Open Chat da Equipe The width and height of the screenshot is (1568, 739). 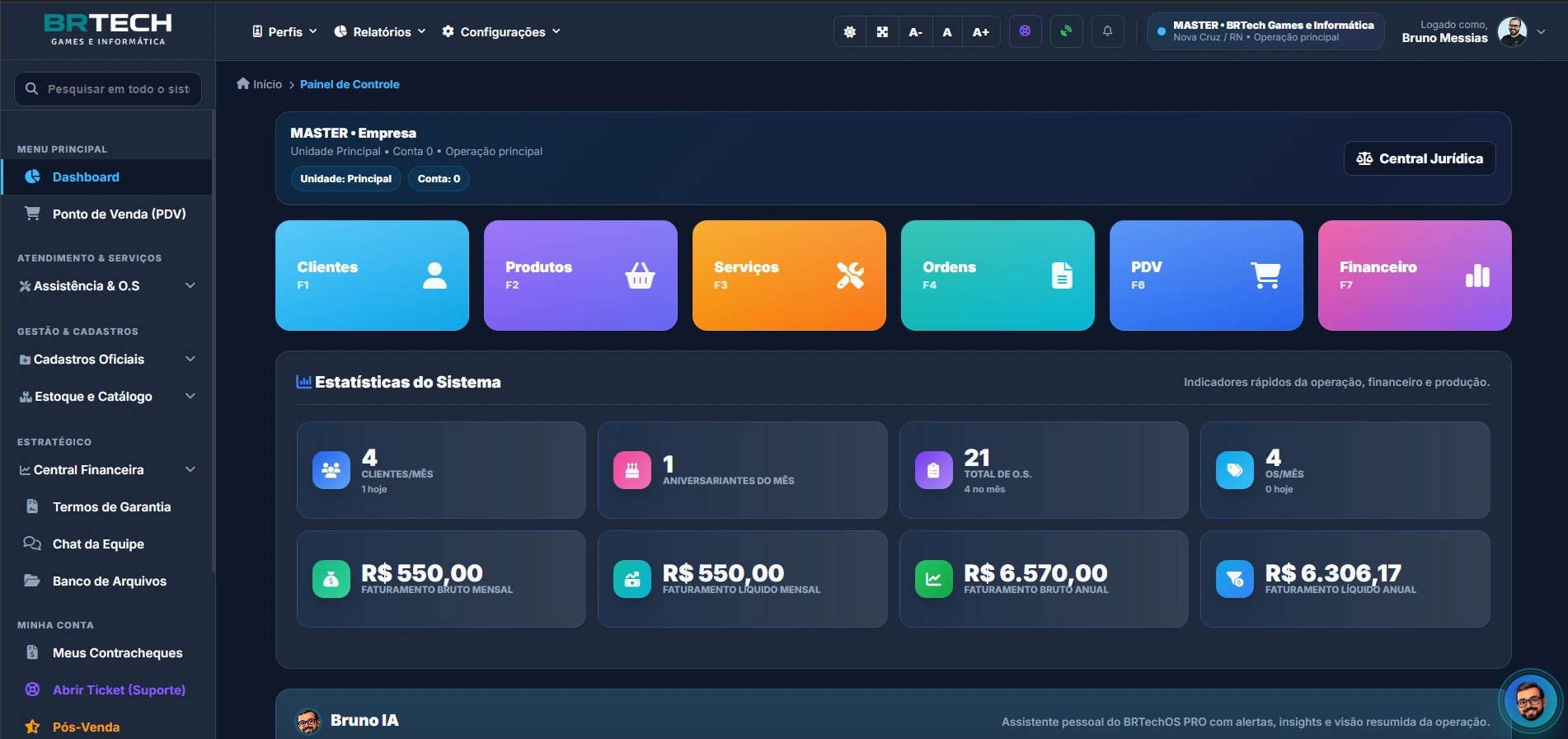[x=106, y=544]
